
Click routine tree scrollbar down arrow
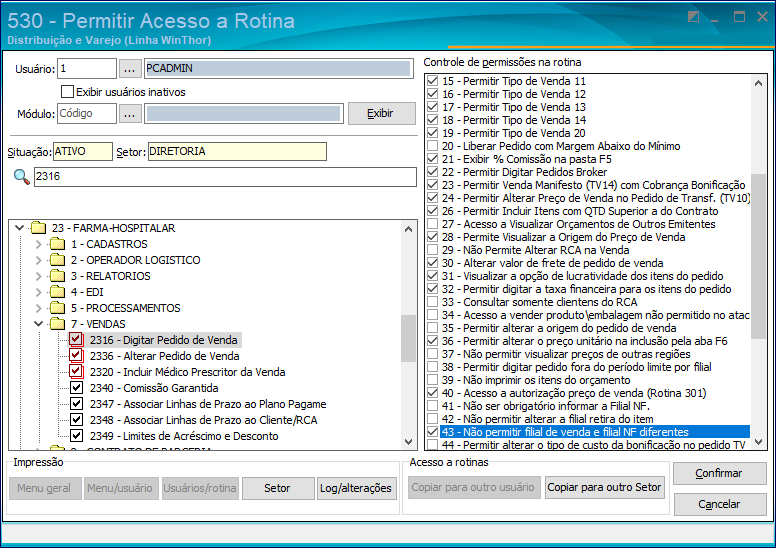(408, 442)
